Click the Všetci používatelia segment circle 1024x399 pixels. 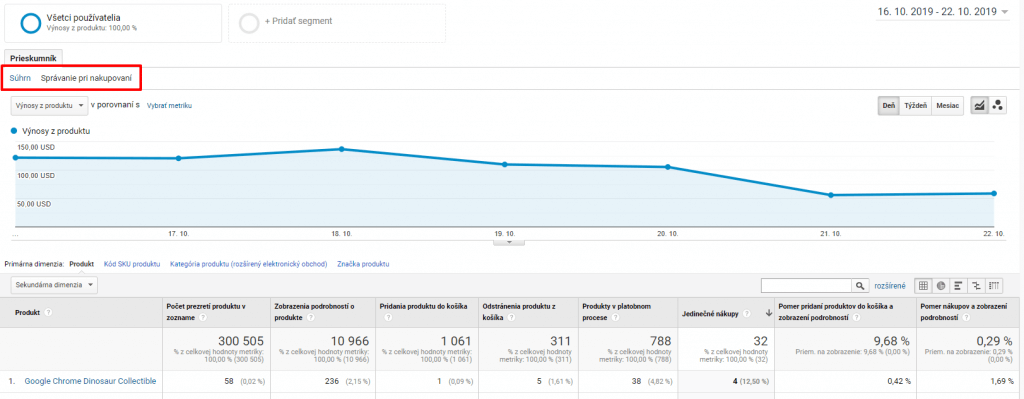(x=31, y=23)
